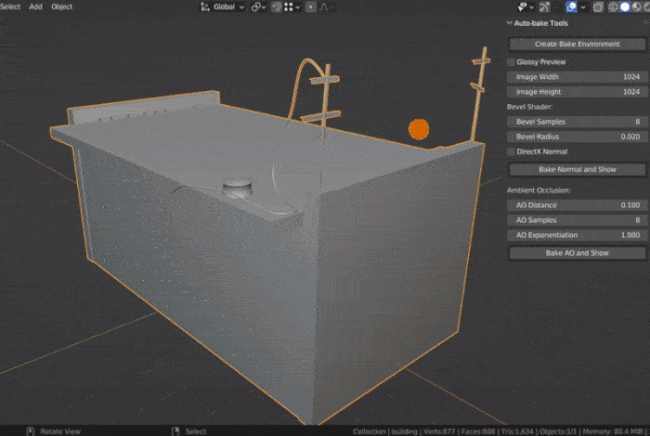650x436 pixels.
Task: Click the Image Width field
Action: (577, 77)
